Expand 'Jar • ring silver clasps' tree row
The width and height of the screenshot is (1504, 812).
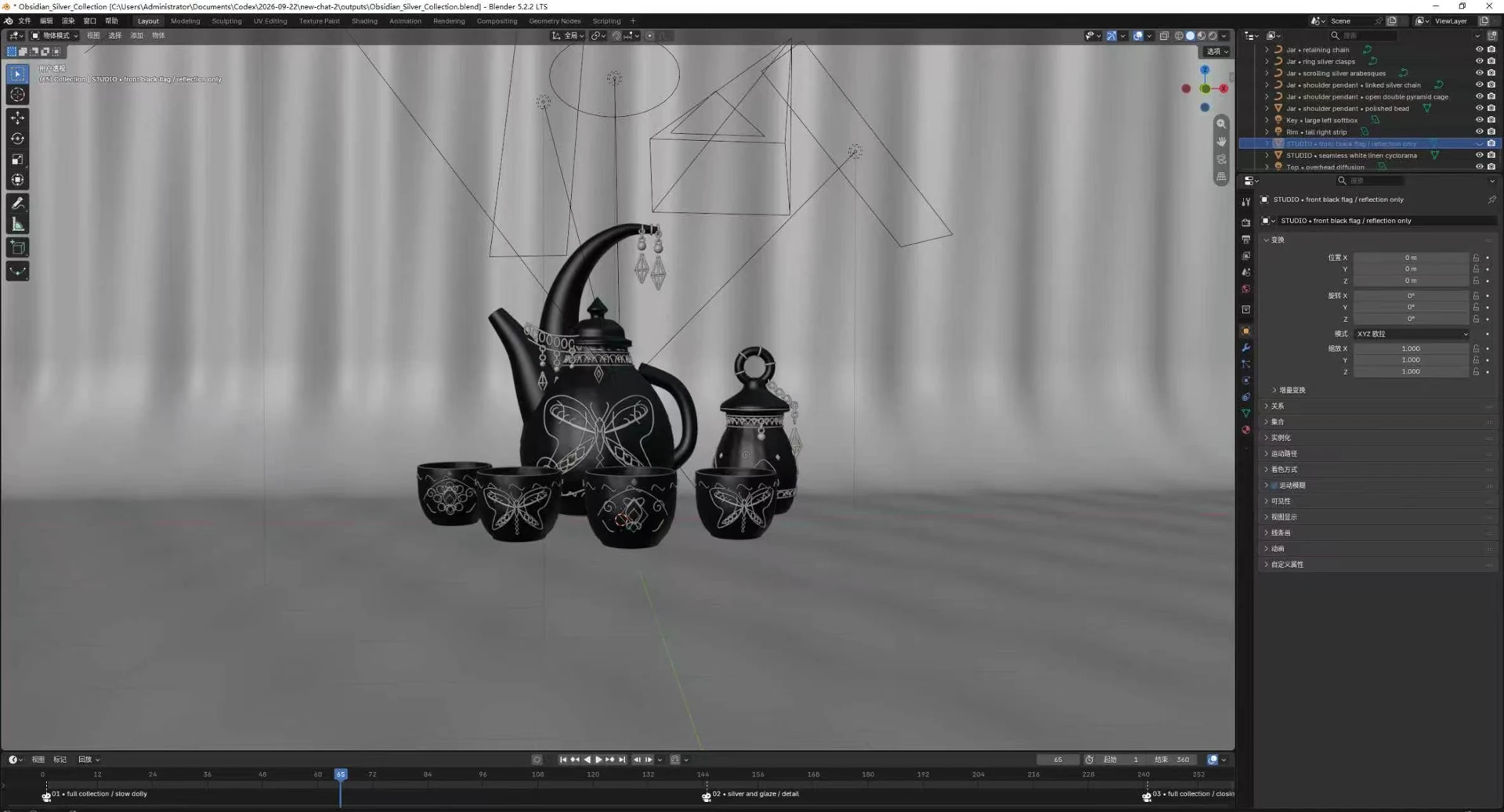click(x=1267, y=61)
